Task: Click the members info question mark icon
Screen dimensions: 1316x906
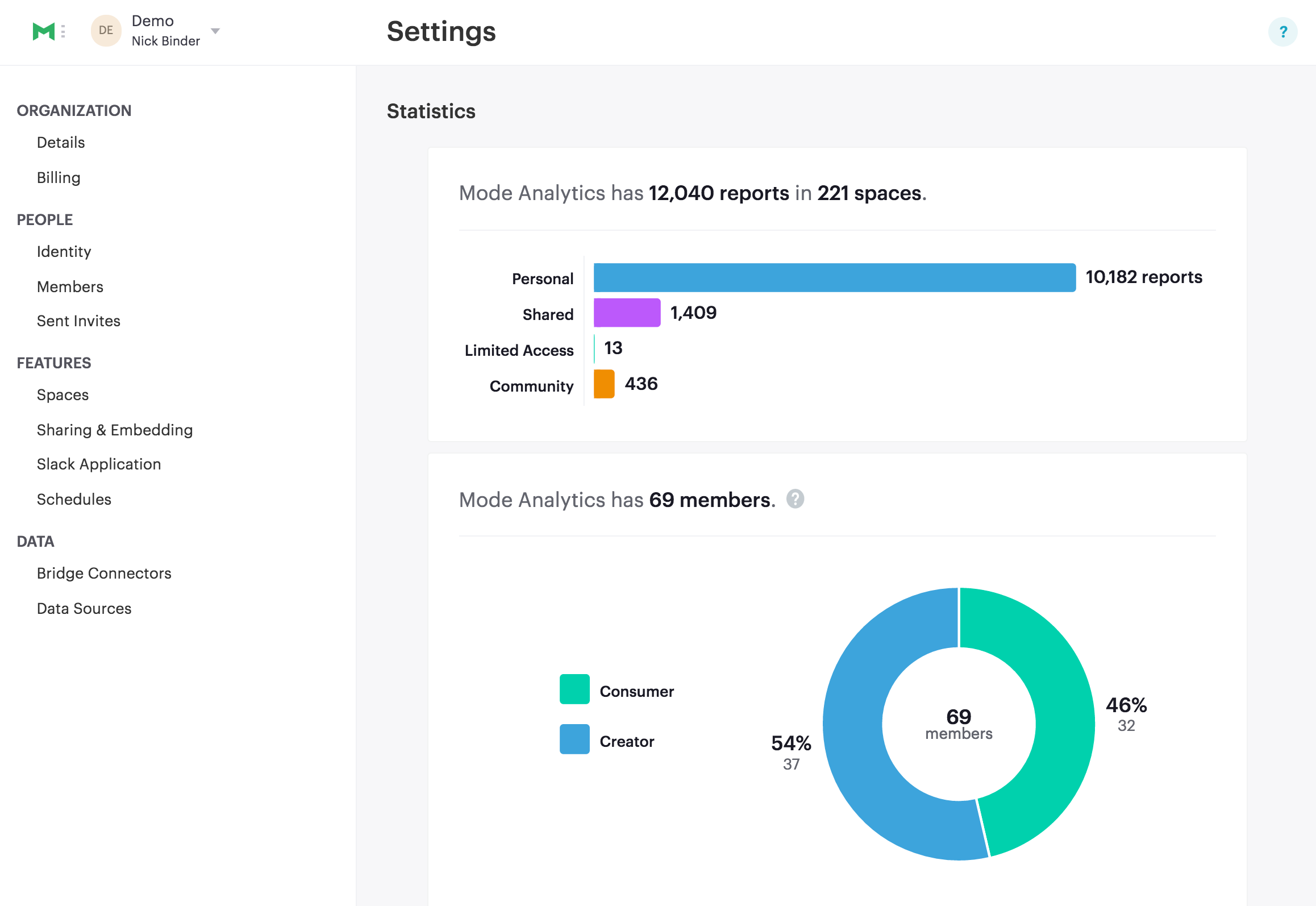Action: (795, 499)
